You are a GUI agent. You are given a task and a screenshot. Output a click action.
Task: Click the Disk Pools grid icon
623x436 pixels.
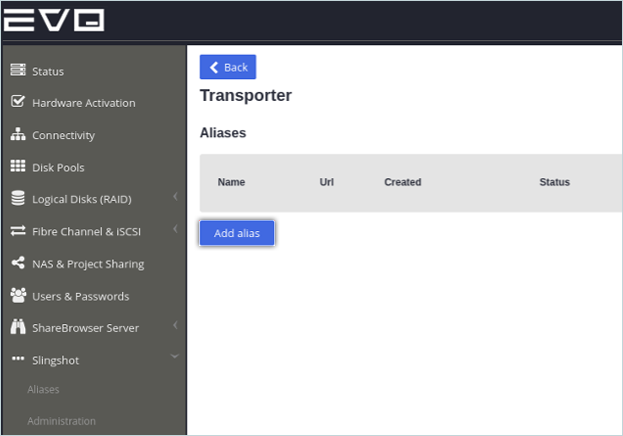(x=17, y=167)
